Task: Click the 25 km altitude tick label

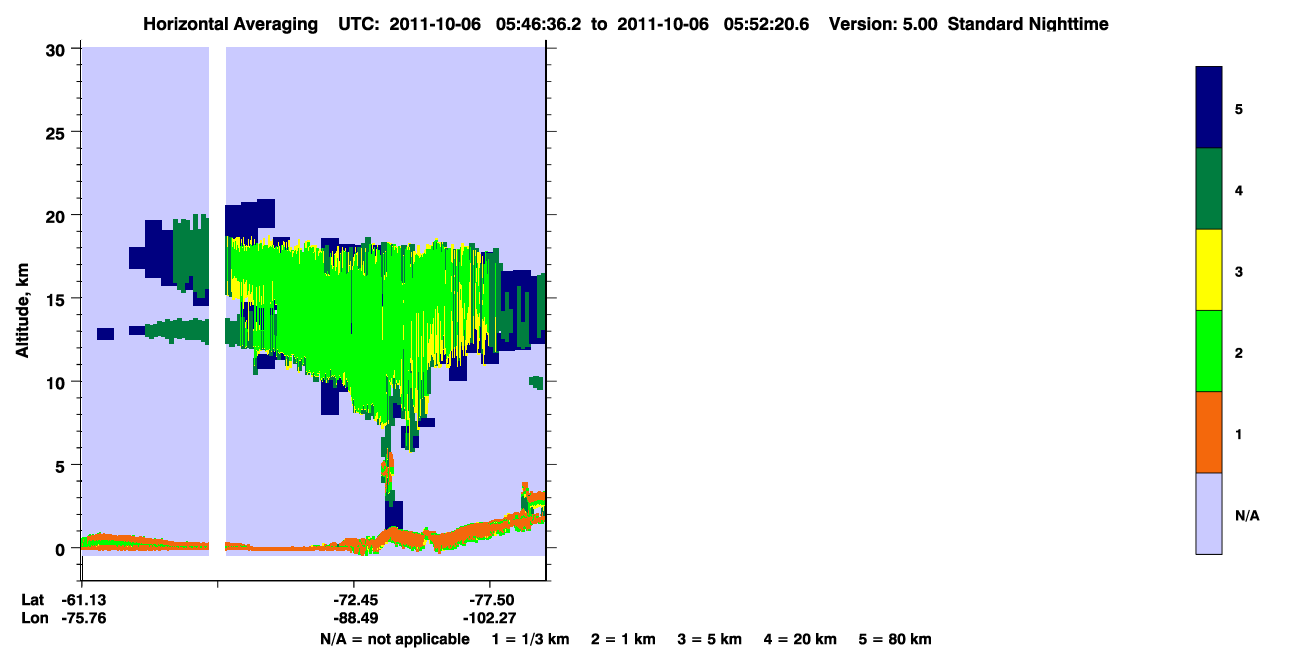Action: tap(56, 132)
